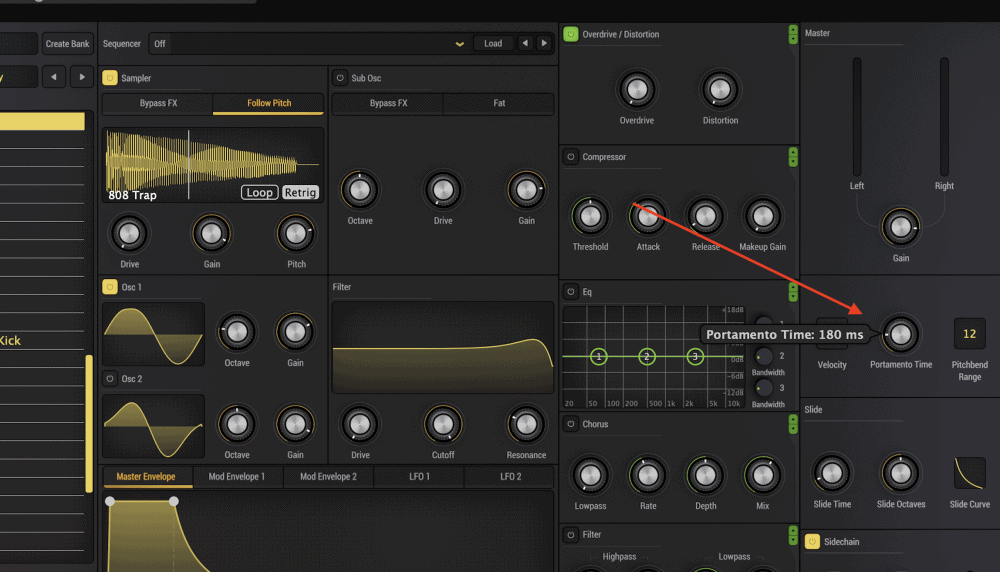The width and height of the screenshot is (1000, 572).
Task: Click the Overdrive knob
Action: (636, 90)
